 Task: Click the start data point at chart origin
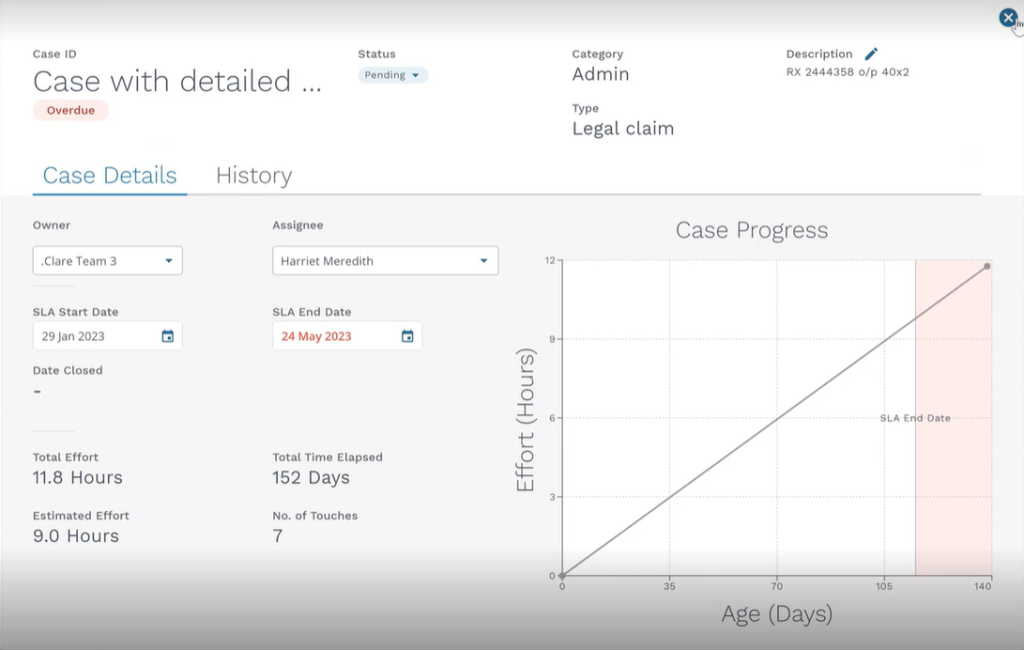point(562,576)
